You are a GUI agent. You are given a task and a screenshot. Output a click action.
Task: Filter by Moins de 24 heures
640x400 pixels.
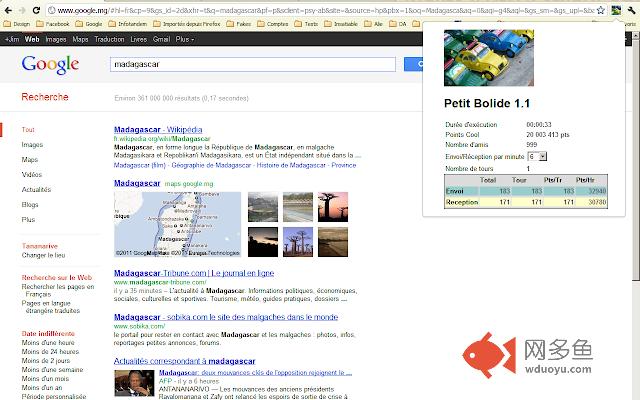tap(50, 352)
